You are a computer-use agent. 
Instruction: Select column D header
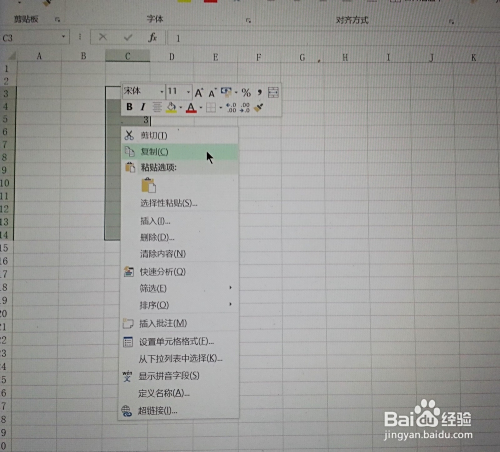(x=172, y=57)
